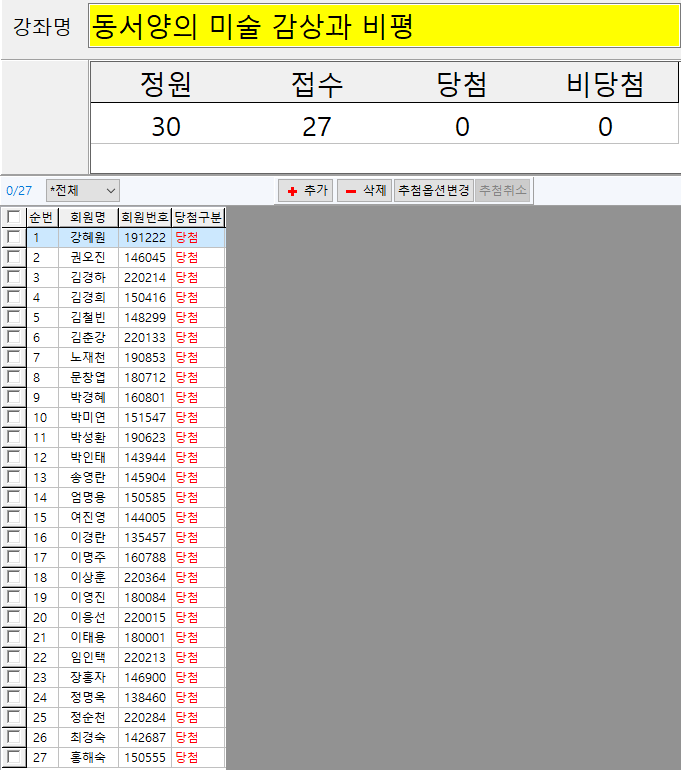The width and height of the screenshot is (681, 770).
Task: Click the 정원 value 30
Action: point(166,127)
